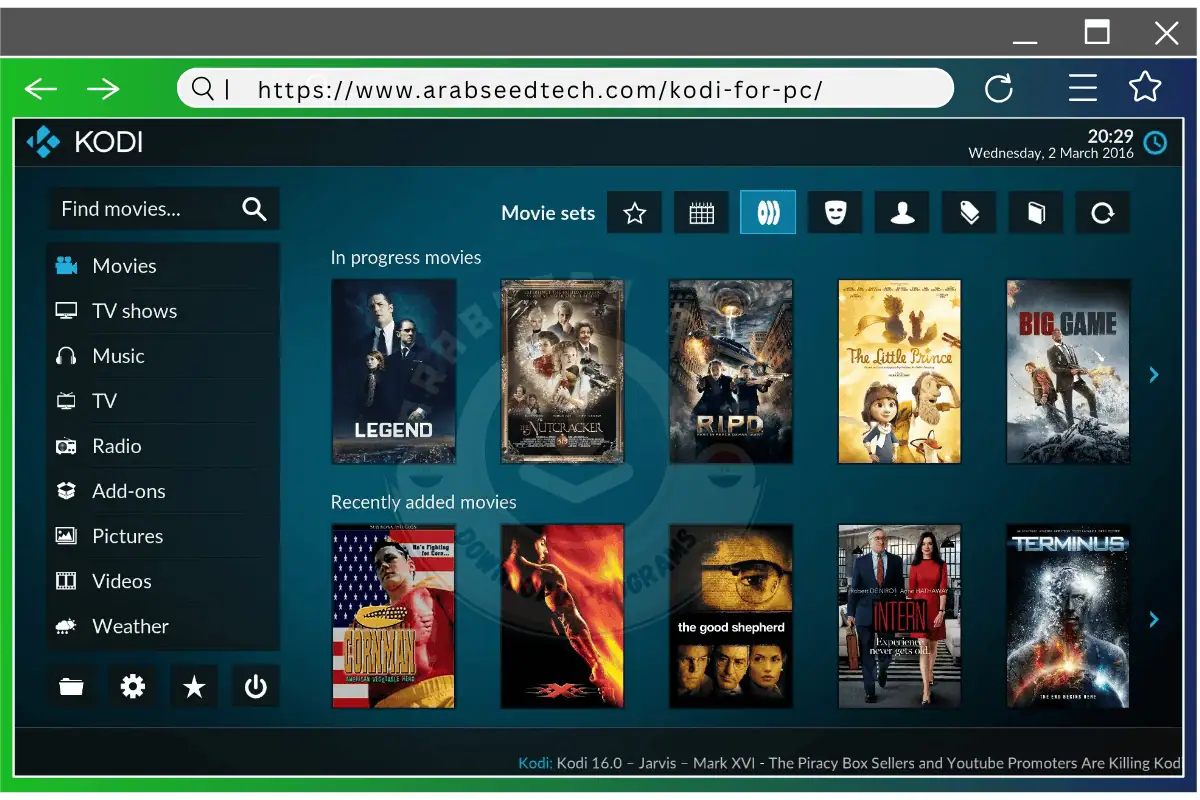The image size is (1200, 800).
Task: Open the Legend movie poster
Action: tap(393, 371)
